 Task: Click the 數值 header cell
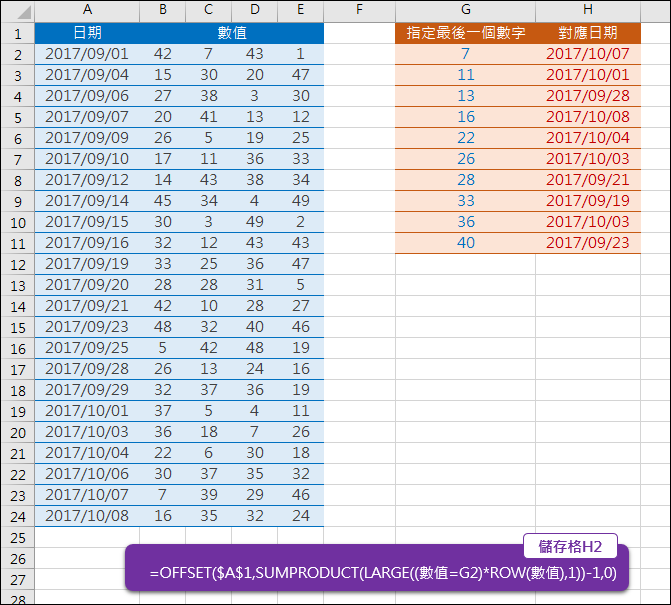coord(232,33)
